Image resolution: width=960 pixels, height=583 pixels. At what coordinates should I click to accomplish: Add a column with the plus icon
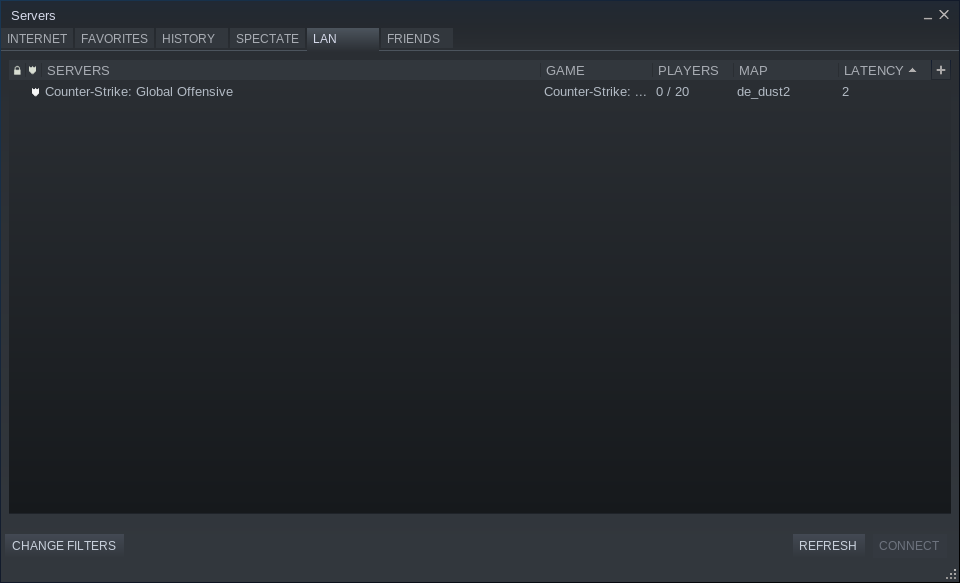tap(941, 70)
